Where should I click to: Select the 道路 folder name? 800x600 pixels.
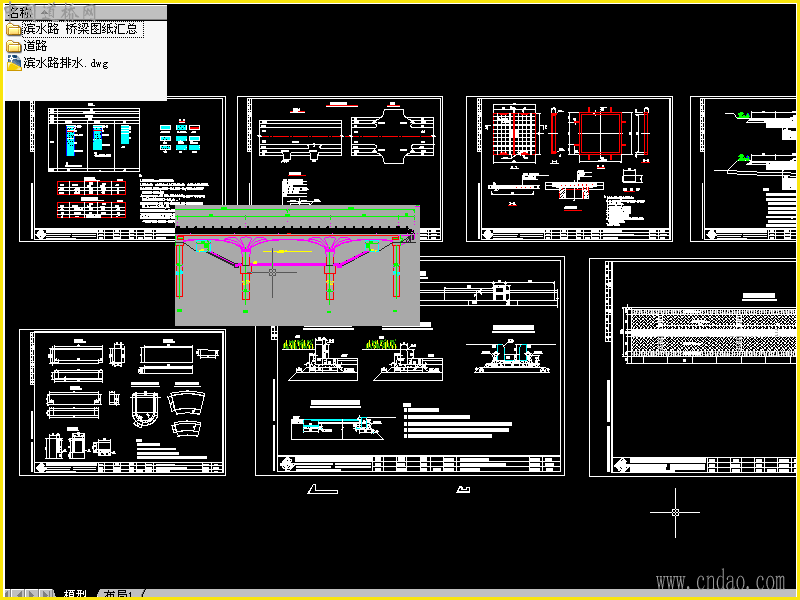click(35, 46)
